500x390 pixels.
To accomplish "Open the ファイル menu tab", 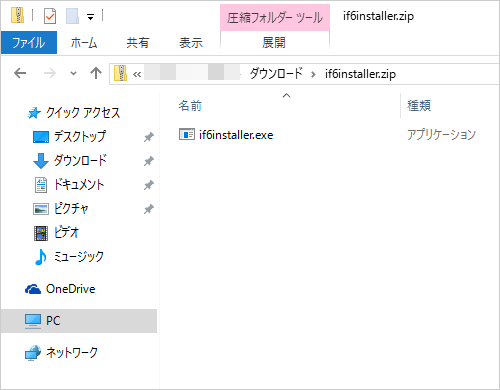I will (29, 42).
